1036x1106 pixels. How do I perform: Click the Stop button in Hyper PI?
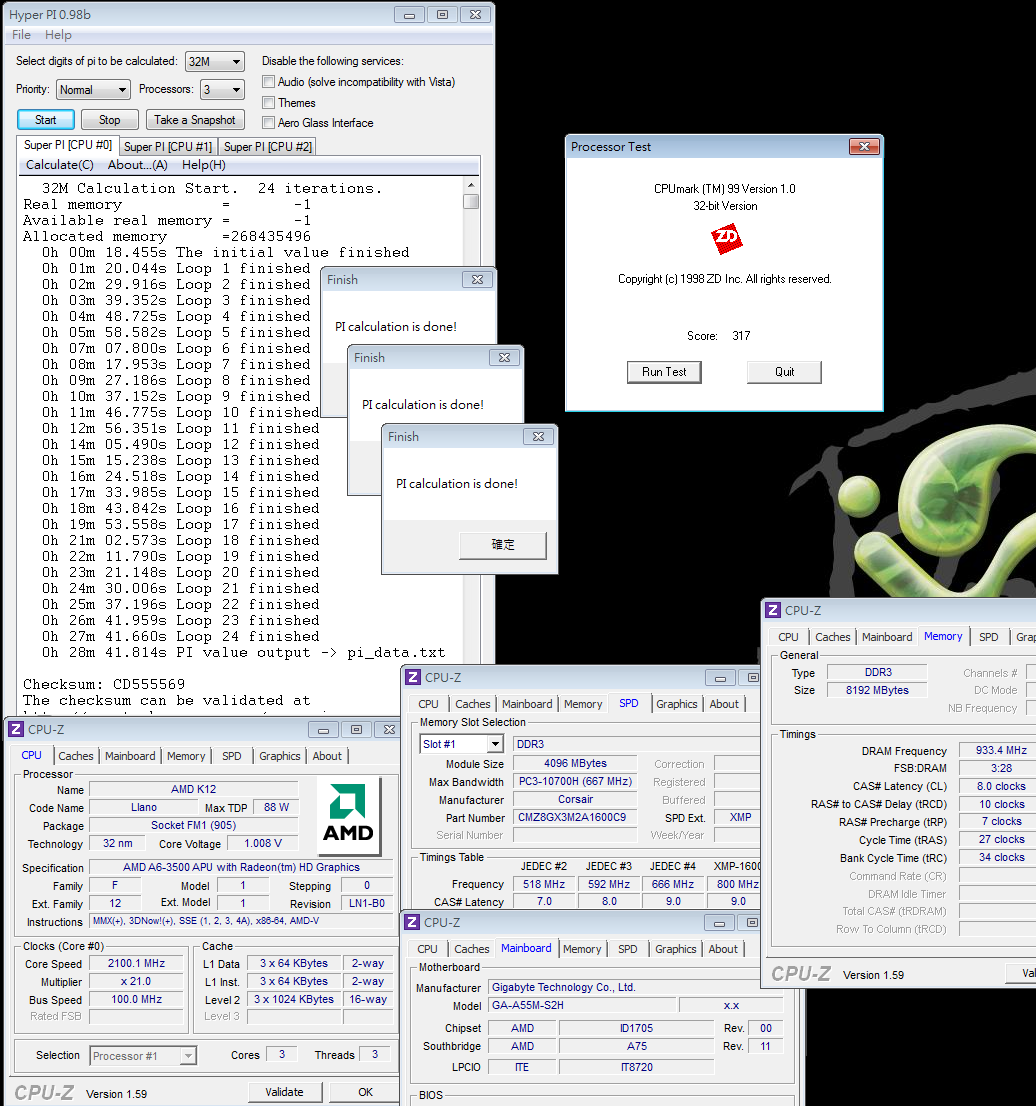(109, 120)
